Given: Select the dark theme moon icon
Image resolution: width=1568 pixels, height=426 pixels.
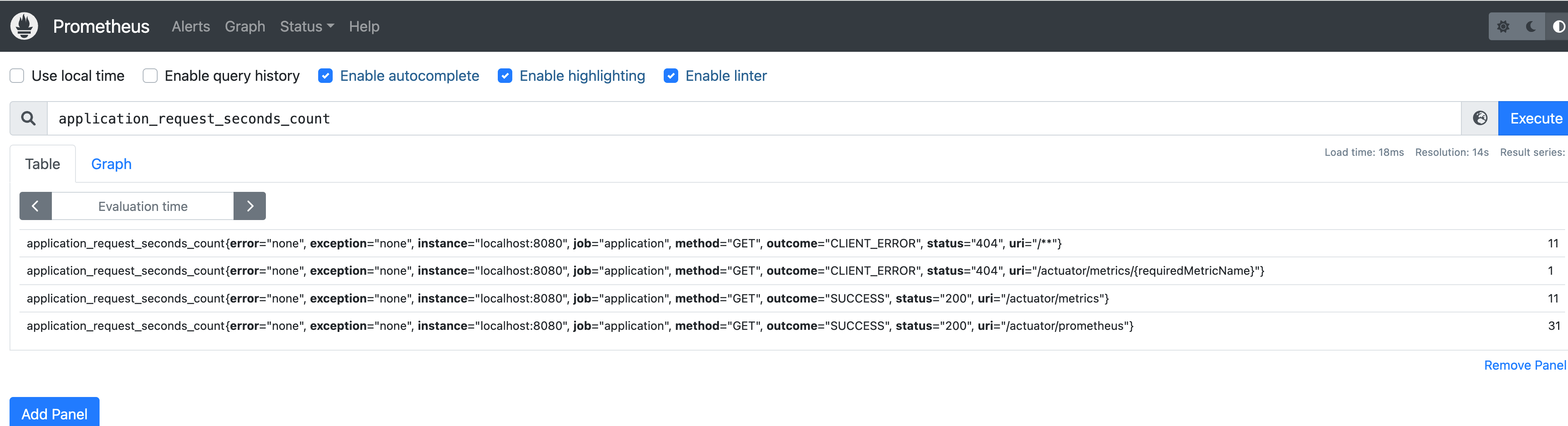Looking at the screenshot, I should point(1531,27).
